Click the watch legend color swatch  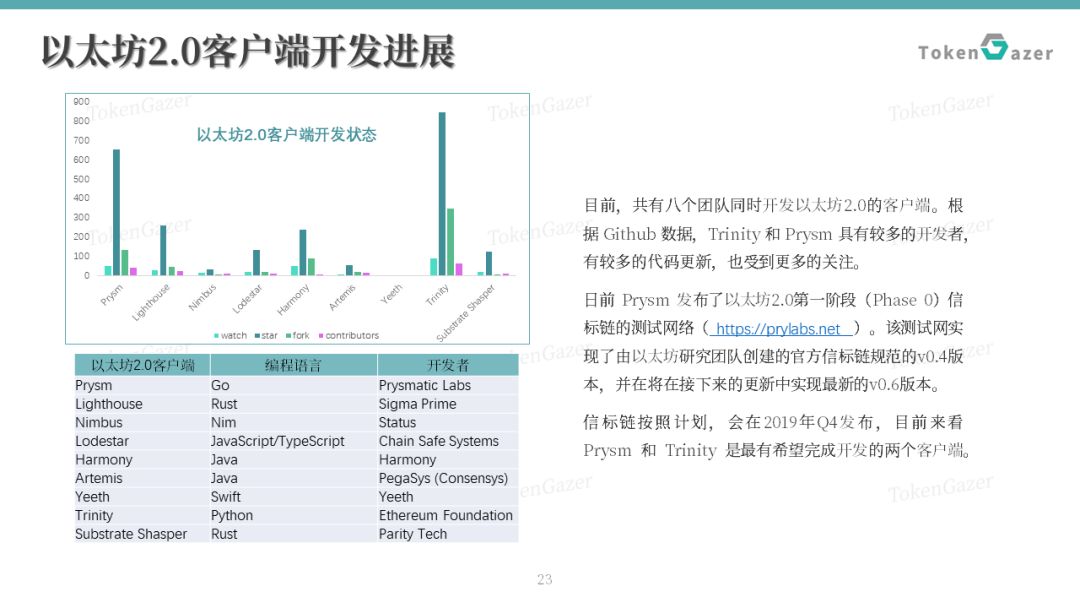(x=216, y=336)
